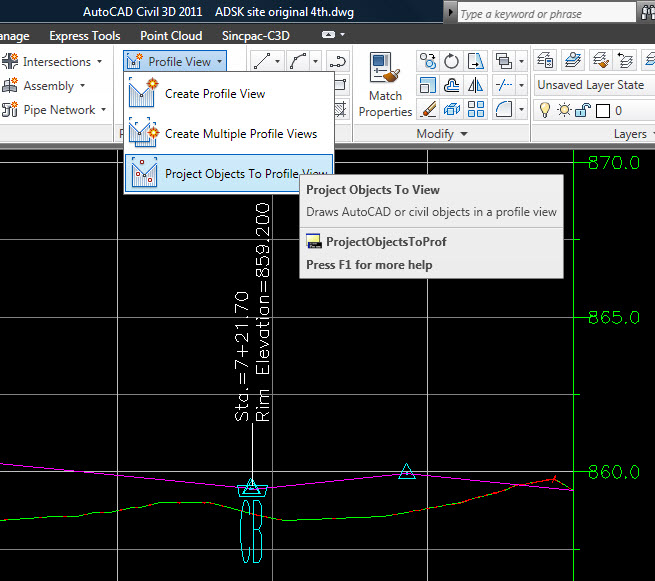655x581 pixels.
Task: Click the keyword search input field
Action: [x=546, y=13]
